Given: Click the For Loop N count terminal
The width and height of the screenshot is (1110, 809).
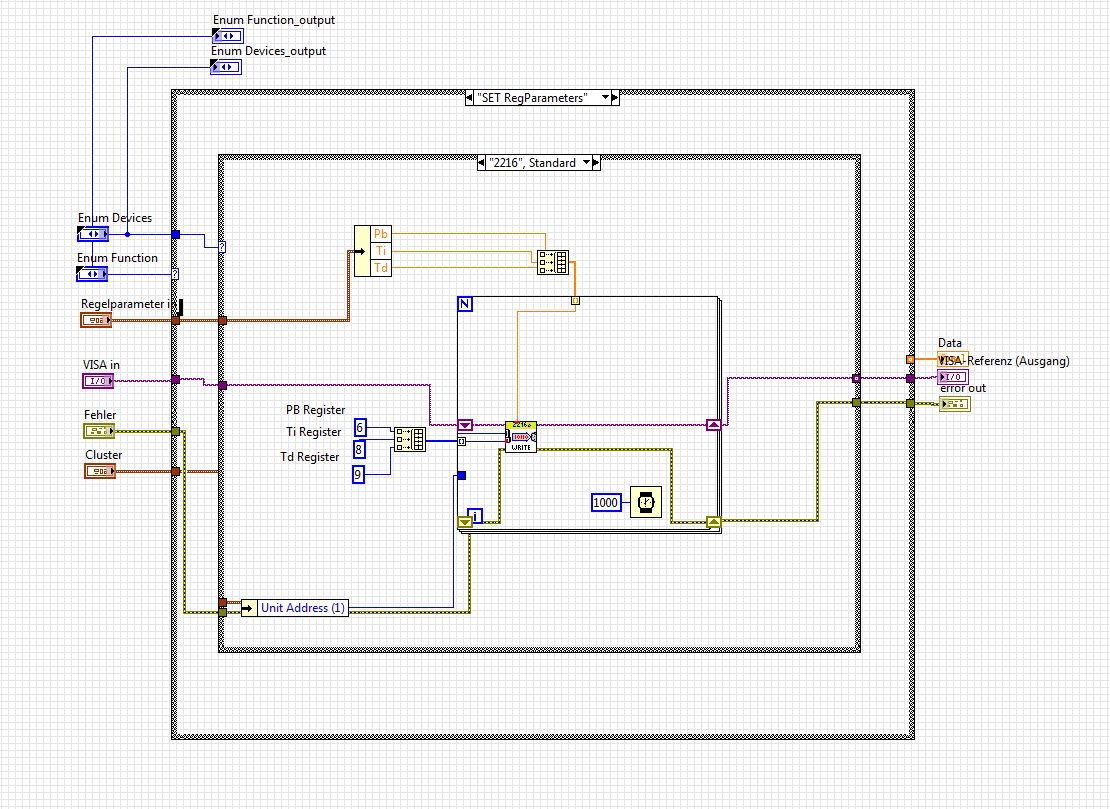Looking at the screenshot, I should [465, 304].
